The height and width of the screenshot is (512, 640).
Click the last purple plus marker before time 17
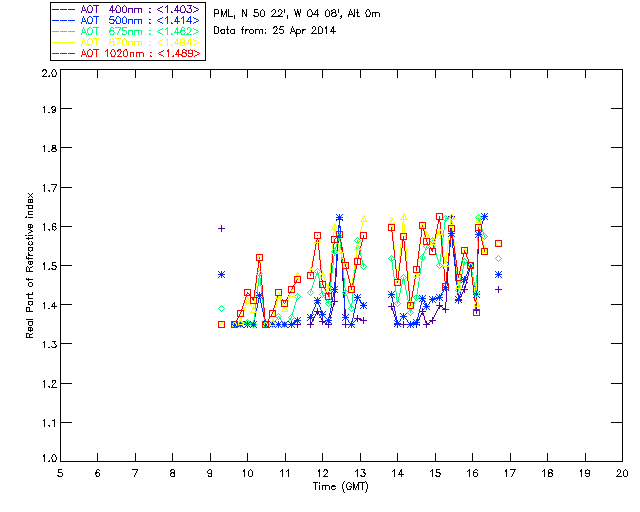tap(498, 290)
